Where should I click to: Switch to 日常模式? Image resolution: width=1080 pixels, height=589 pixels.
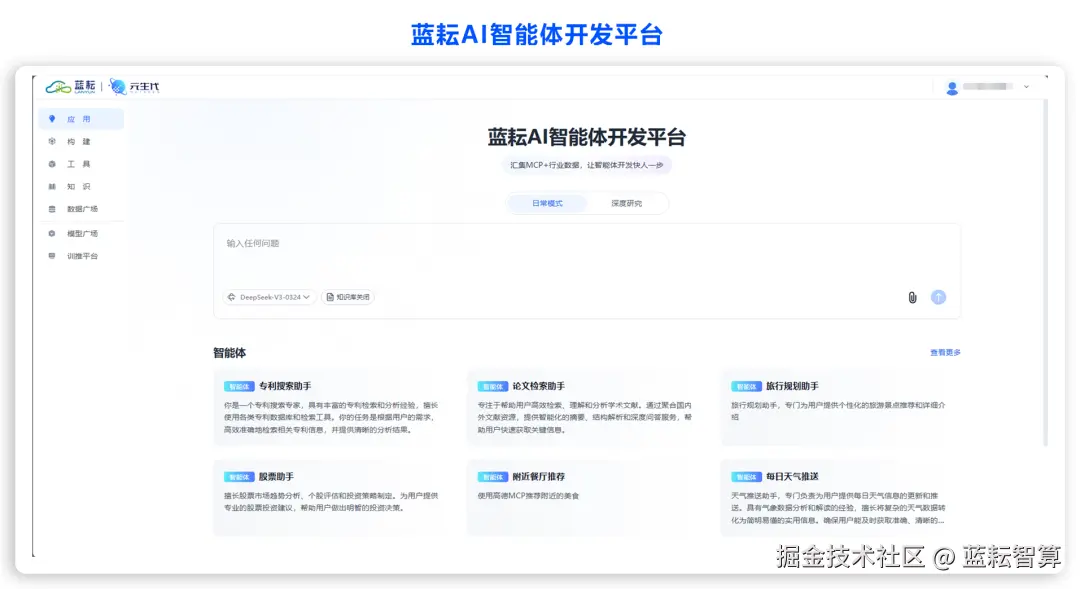point(547,203)
